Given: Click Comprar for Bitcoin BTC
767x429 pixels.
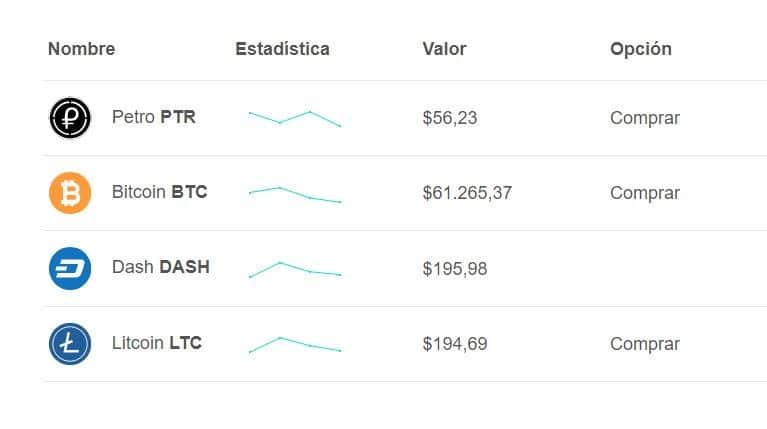Looking at the screenshot, I should (x=645, y=193).
